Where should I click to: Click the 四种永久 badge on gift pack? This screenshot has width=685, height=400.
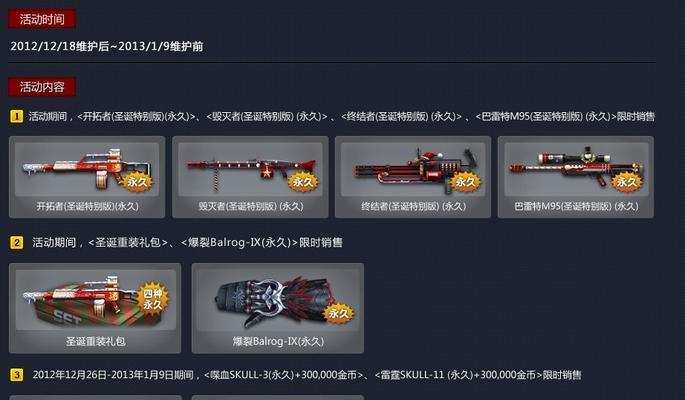(152, 299)
